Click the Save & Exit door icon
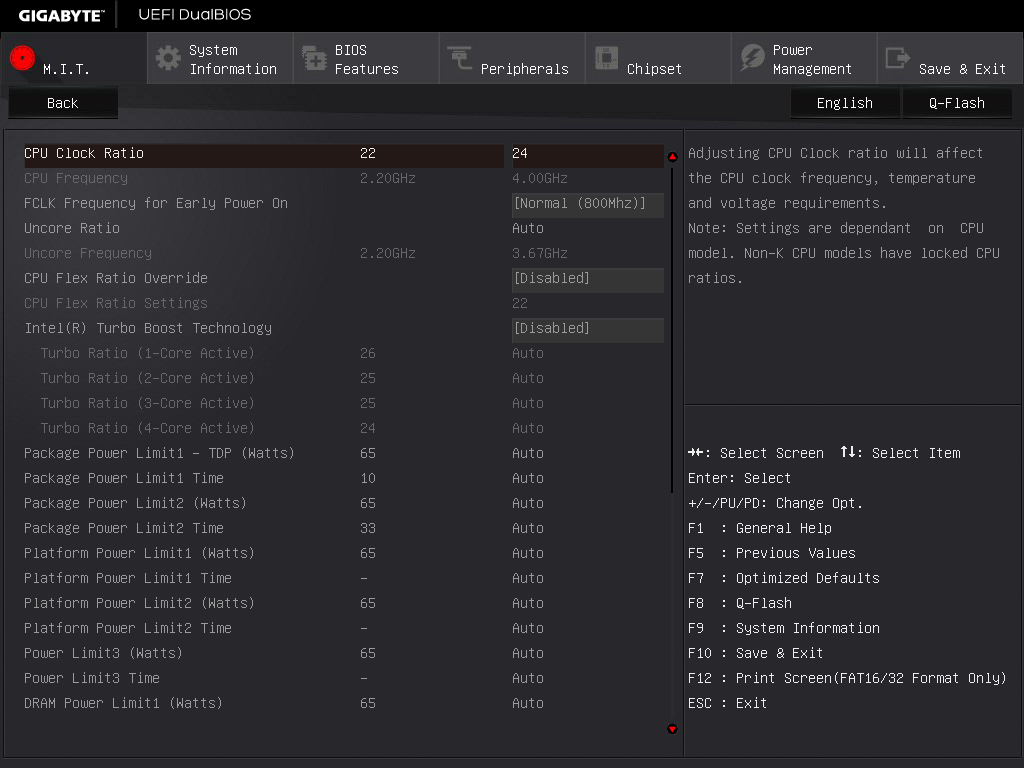Viewport: 1024px width, 768px height. (897, 58)
